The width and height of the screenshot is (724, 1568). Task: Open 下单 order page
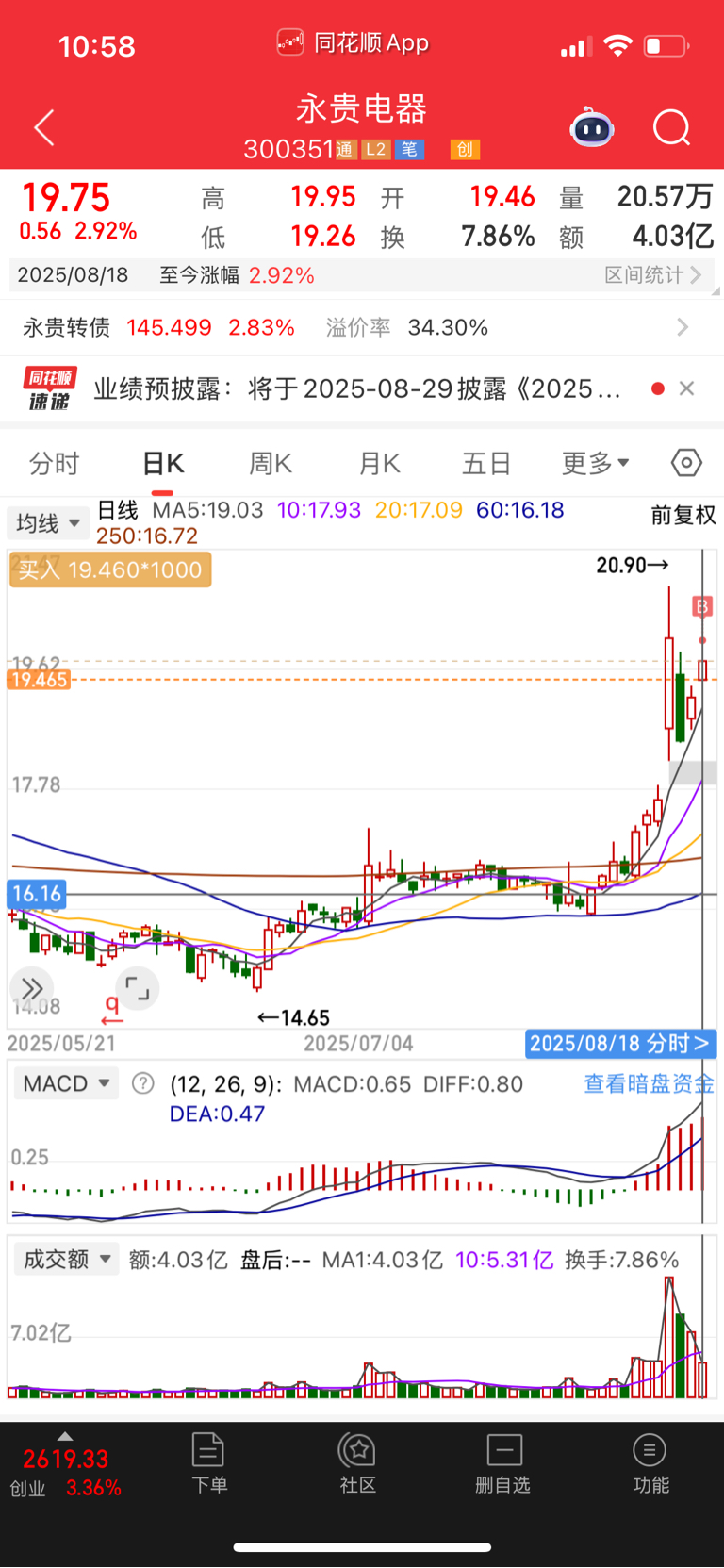tap(208, 1462)
